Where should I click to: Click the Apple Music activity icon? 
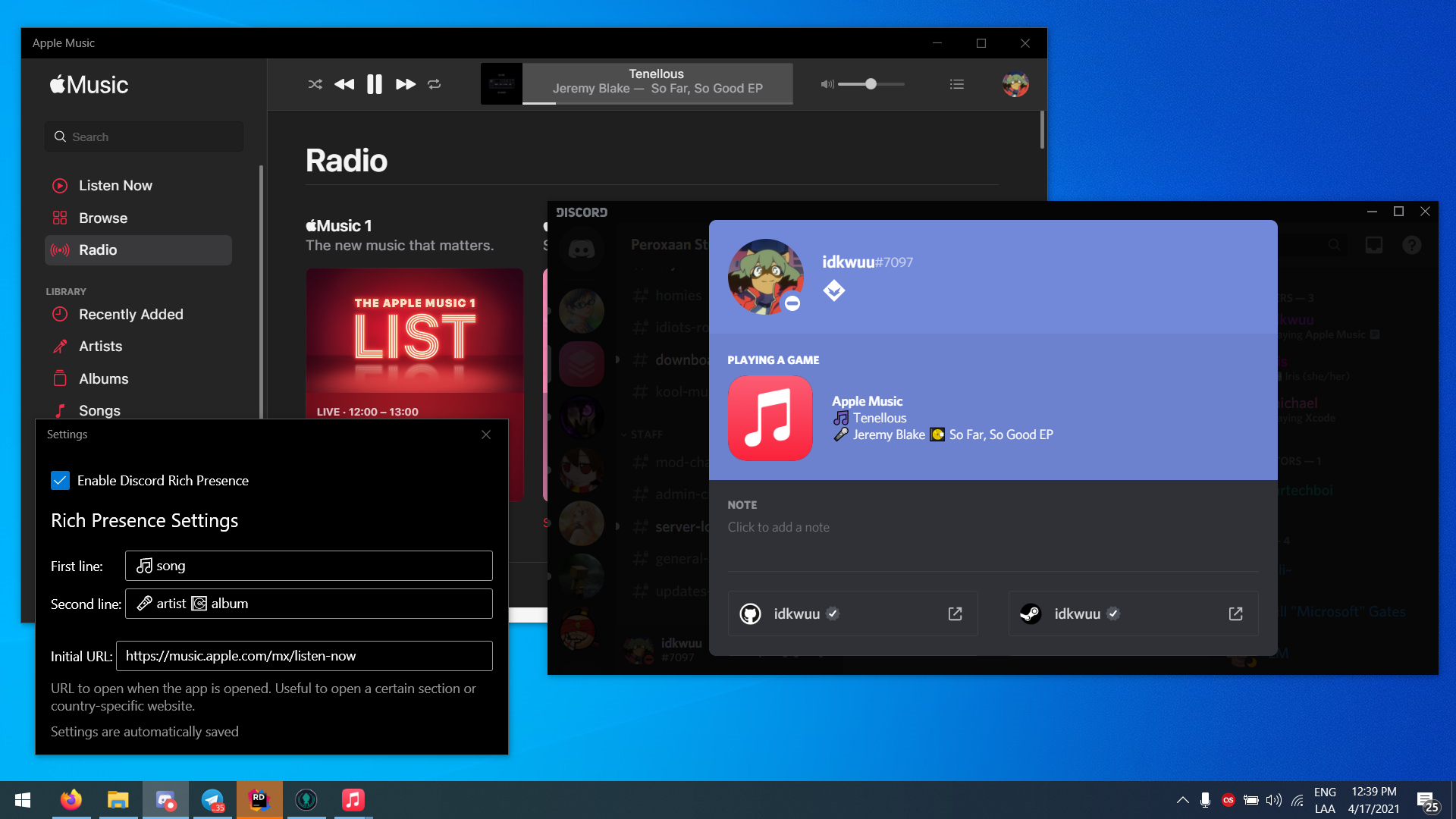click(x=770, y=419)
